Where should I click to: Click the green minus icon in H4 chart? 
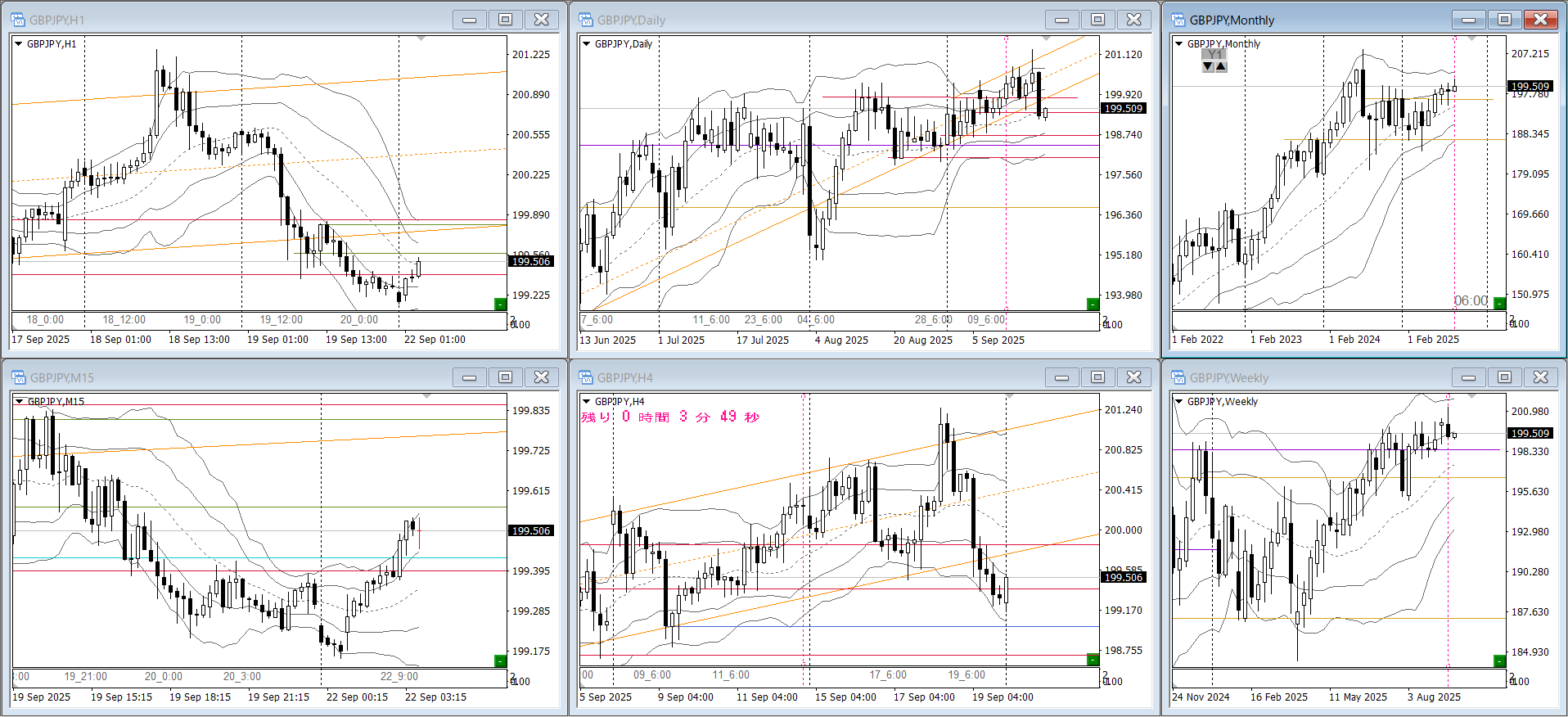(1093, 660)
